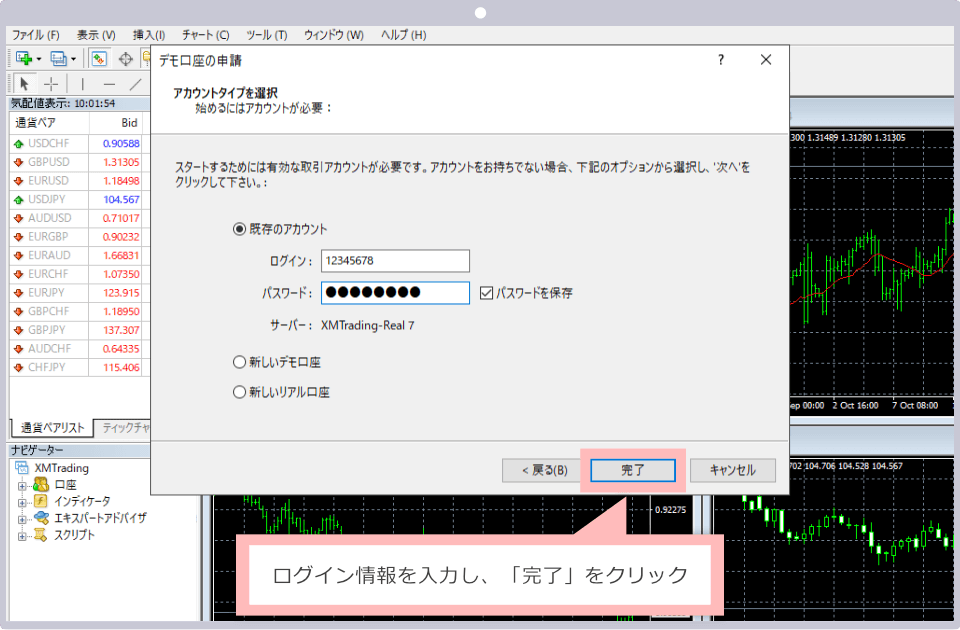Select the crosshair tool
The image size is (960, 630).
click(x=52, y=84)
